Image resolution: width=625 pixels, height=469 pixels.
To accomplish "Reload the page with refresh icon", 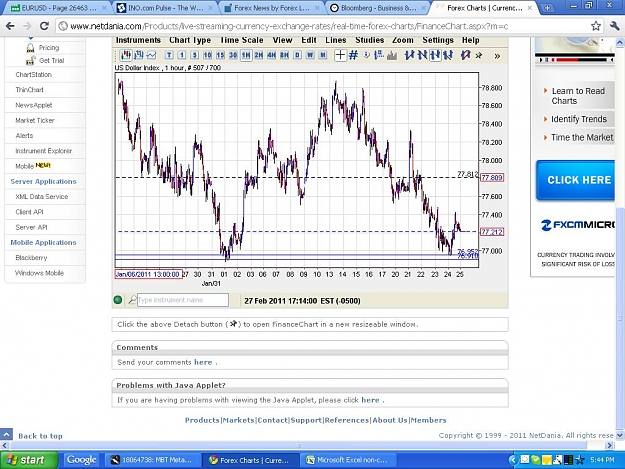I will (44, 26).
